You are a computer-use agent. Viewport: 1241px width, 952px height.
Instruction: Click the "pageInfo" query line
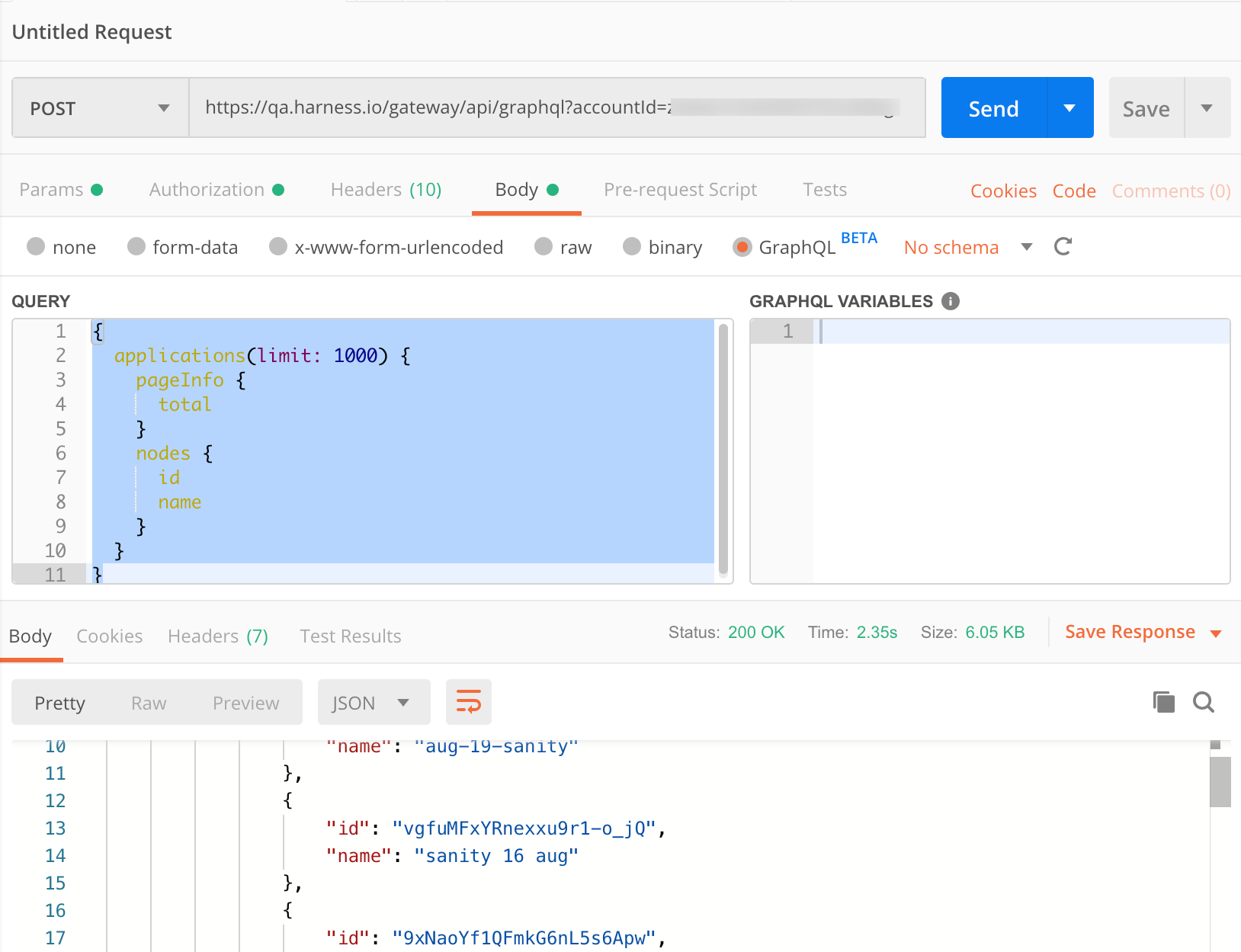[x=191, y=380]
